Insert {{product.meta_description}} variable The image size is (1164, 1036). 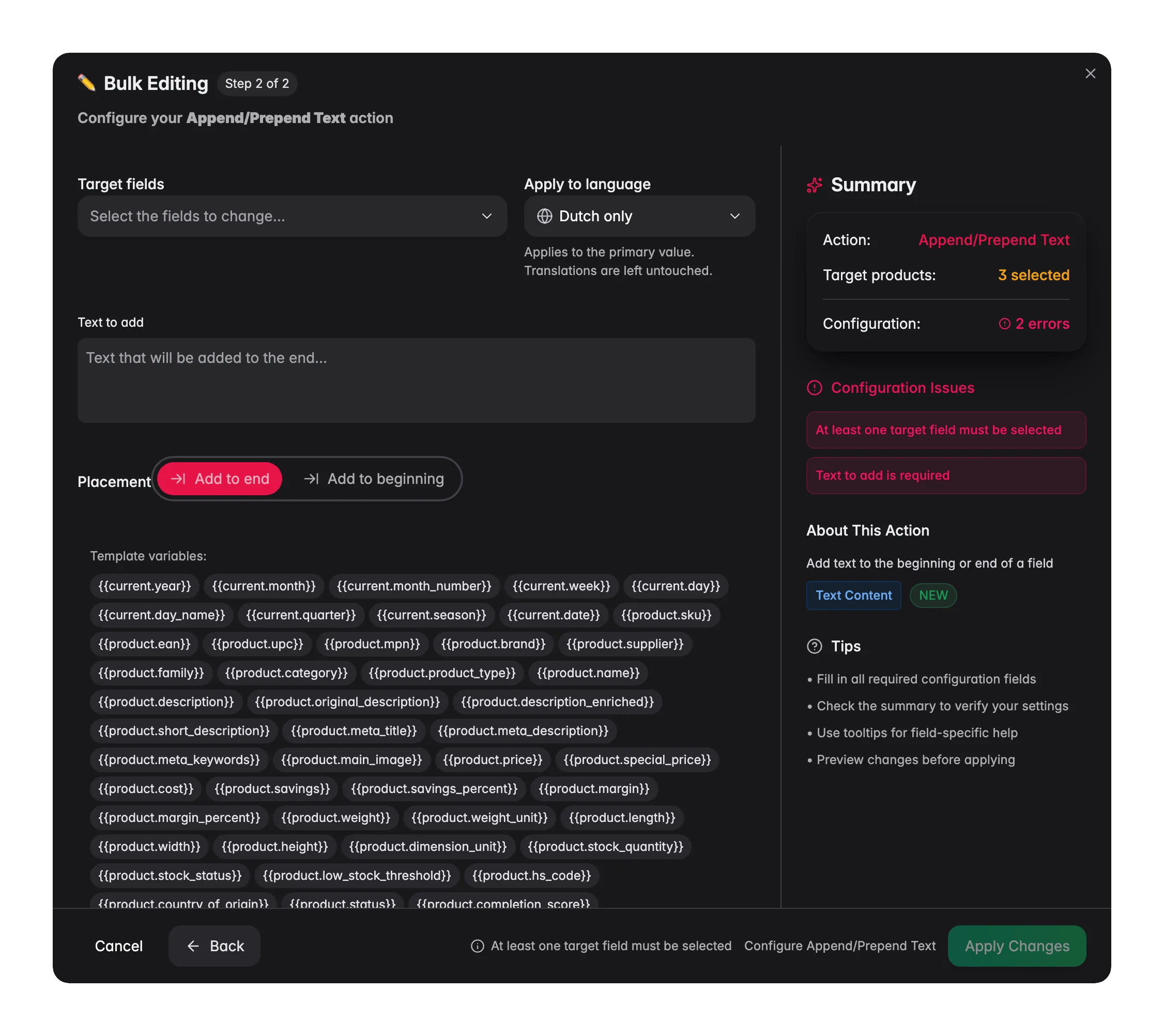pos(523,732)
